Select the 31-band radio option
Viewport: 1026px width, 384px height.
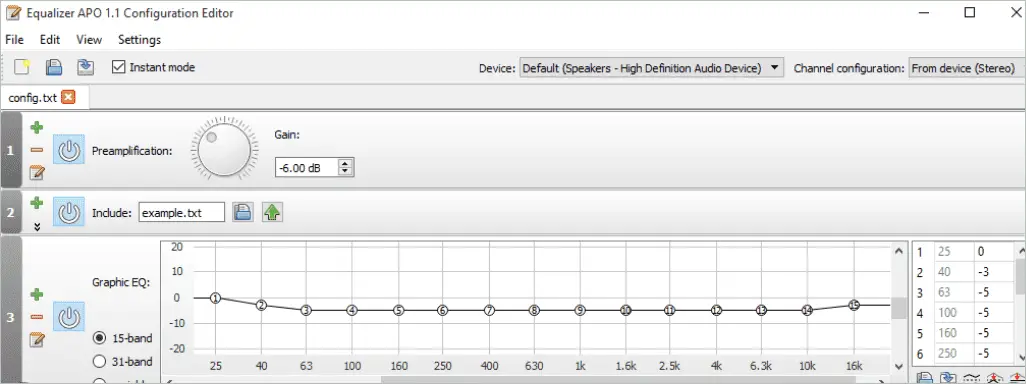[x=99, y=361]
